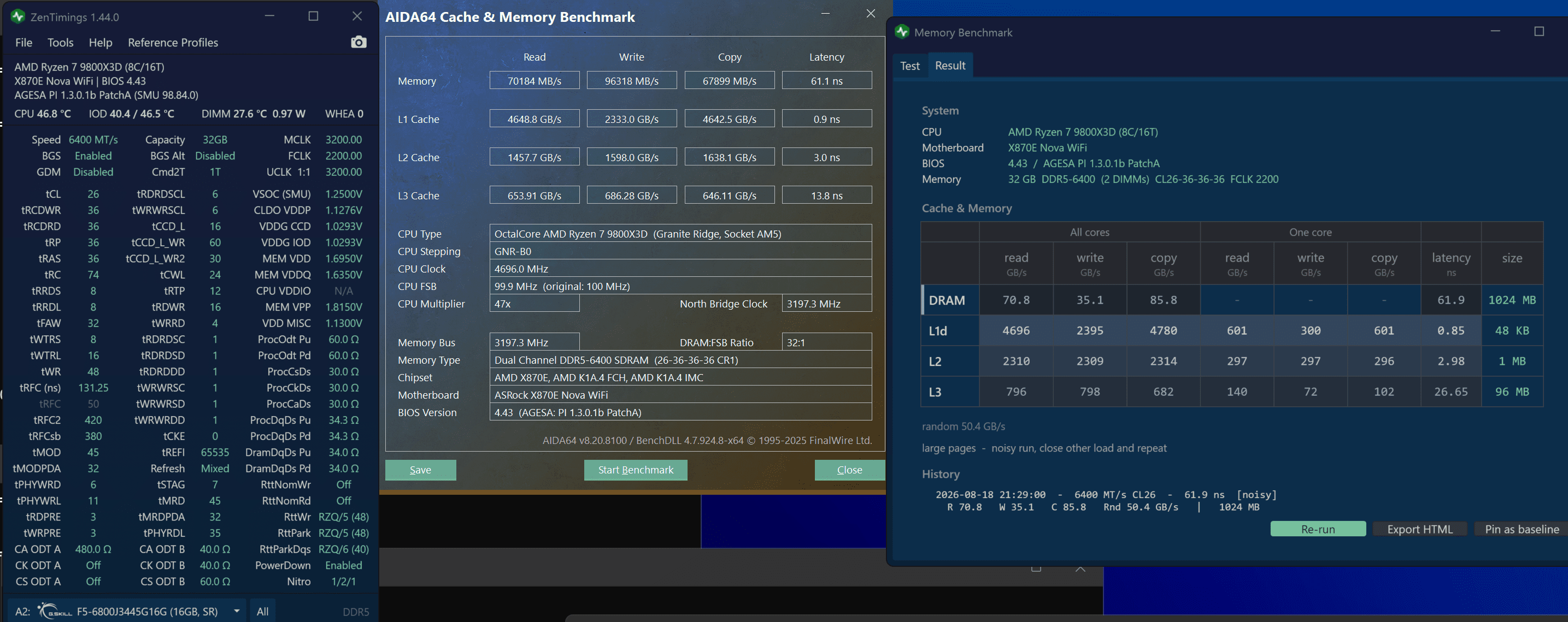The height and width of the screenshot is (622, 1568).
Task: Click the Memory Type field in AIDA64
Action: pos(680,360)
